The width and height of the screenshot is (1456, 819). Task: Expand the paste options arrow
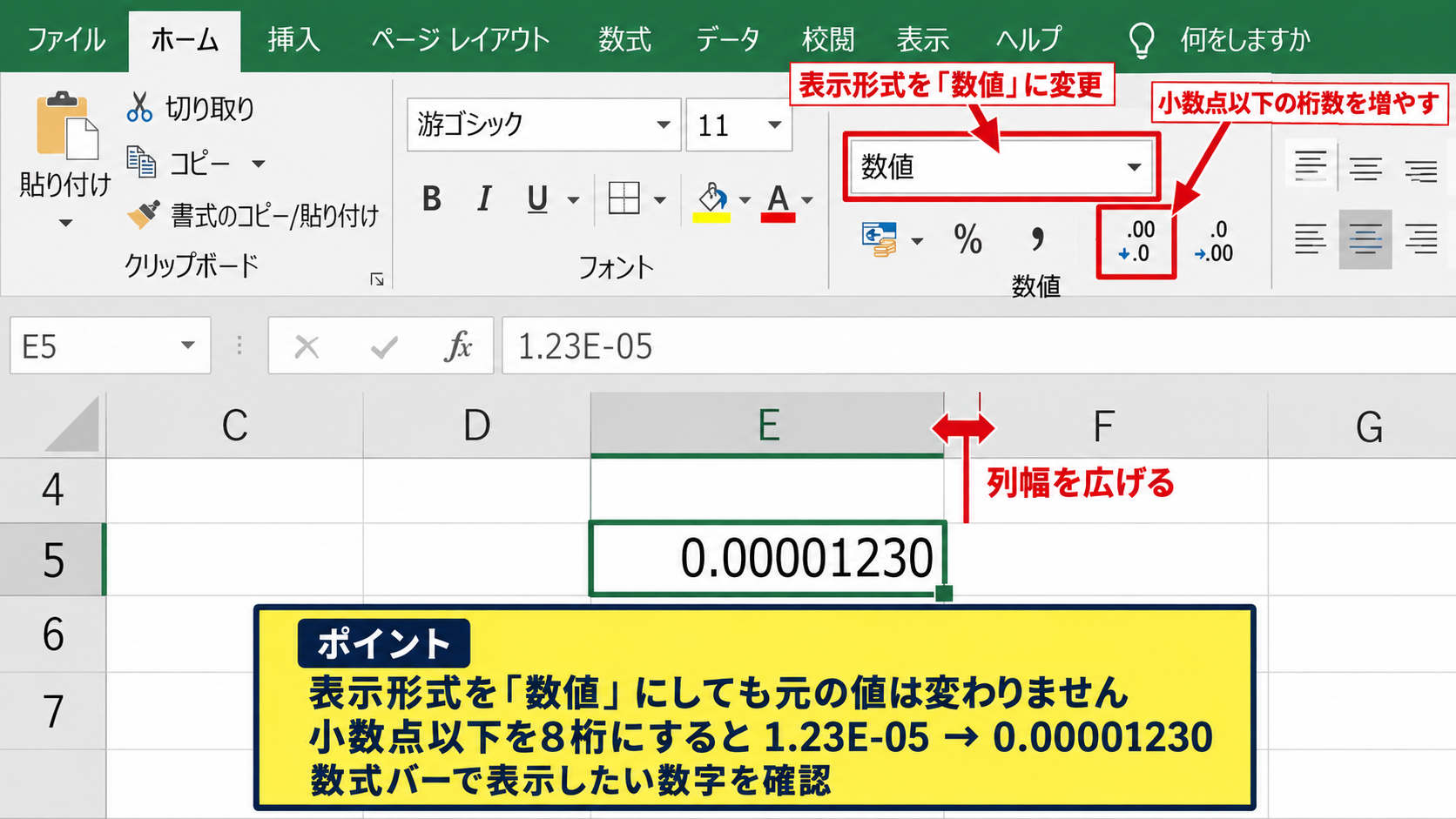point(65,224)
